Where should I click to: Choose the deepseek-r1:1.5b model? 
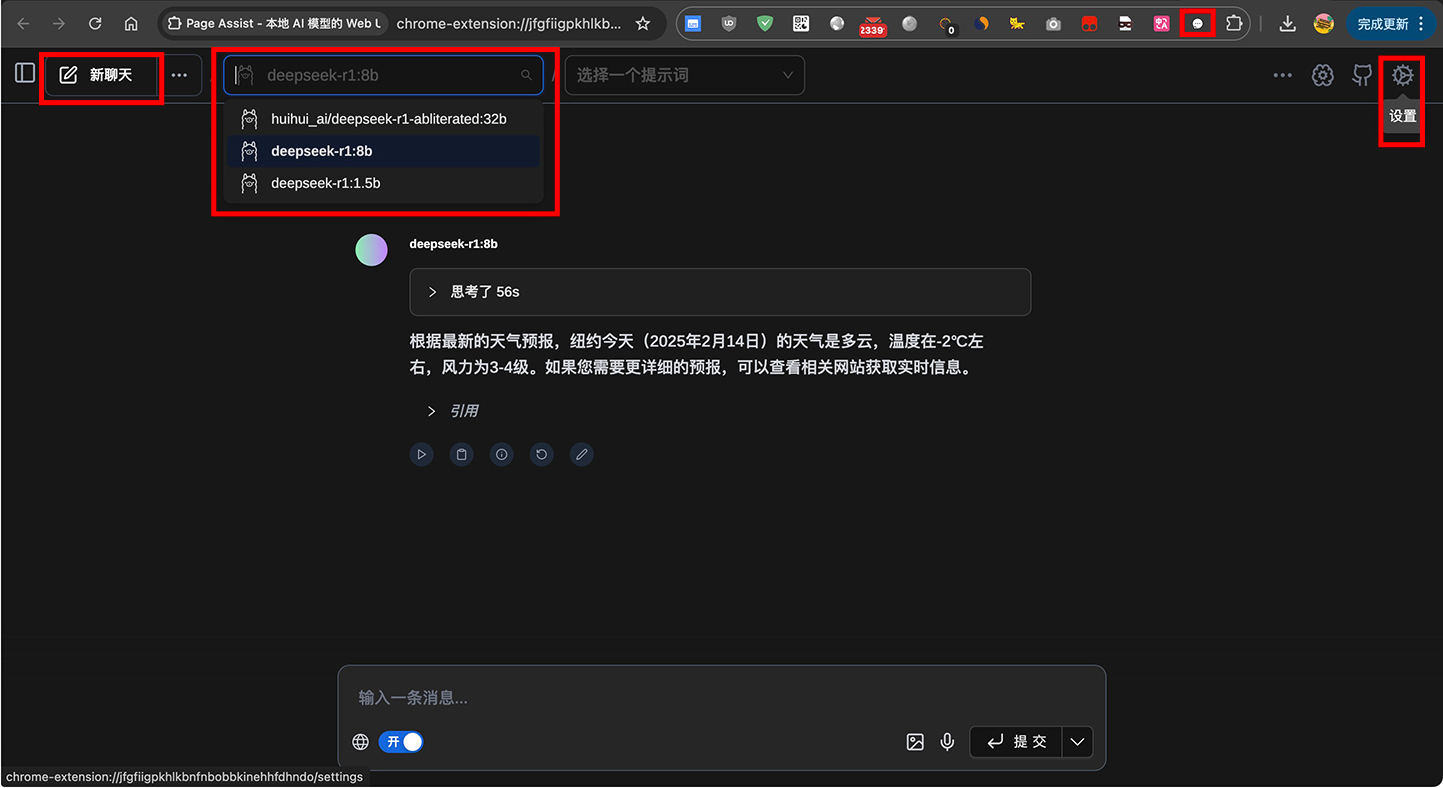[383, 183]
